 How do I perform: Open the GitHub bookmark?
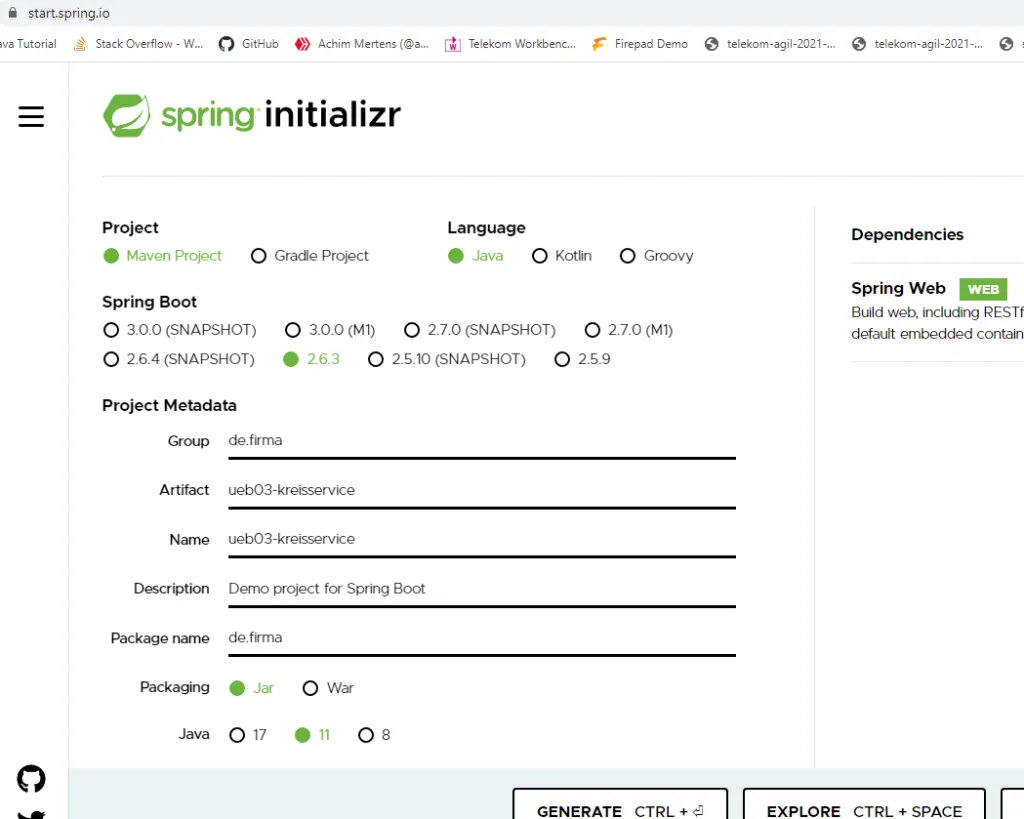(x=248, y=44)
